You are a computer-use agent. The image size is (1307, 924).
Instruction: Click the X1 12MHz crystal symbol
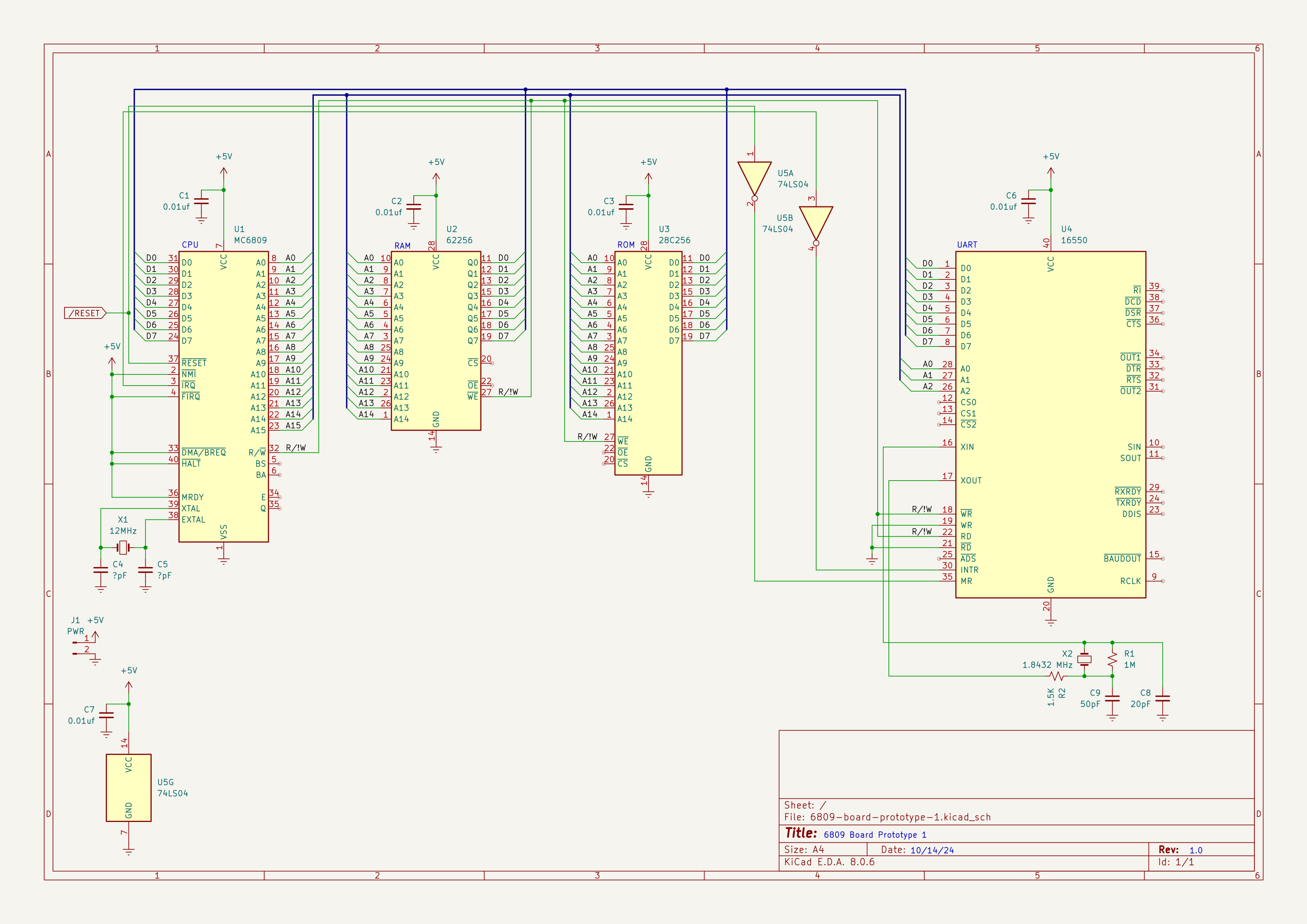tap(123, 547)
